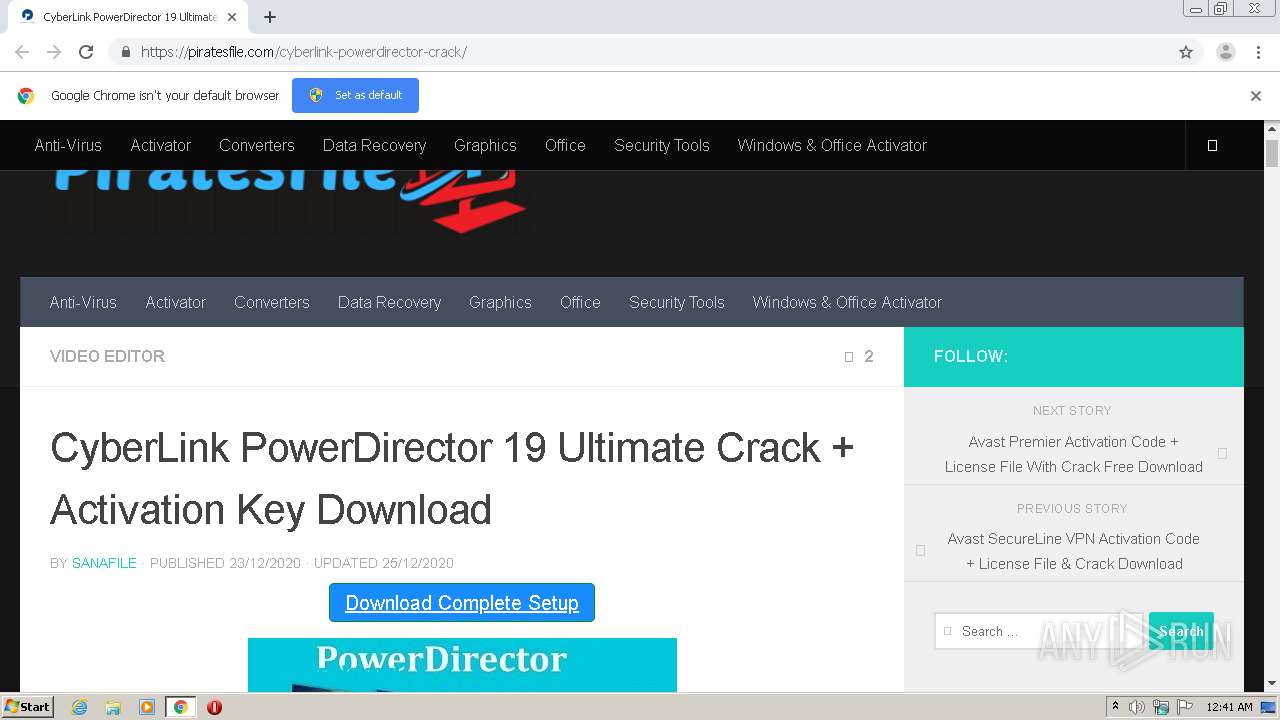Dismiss the default browser infobar
The width and height of the screenshot is (1280, 720).
(1256, 96)
